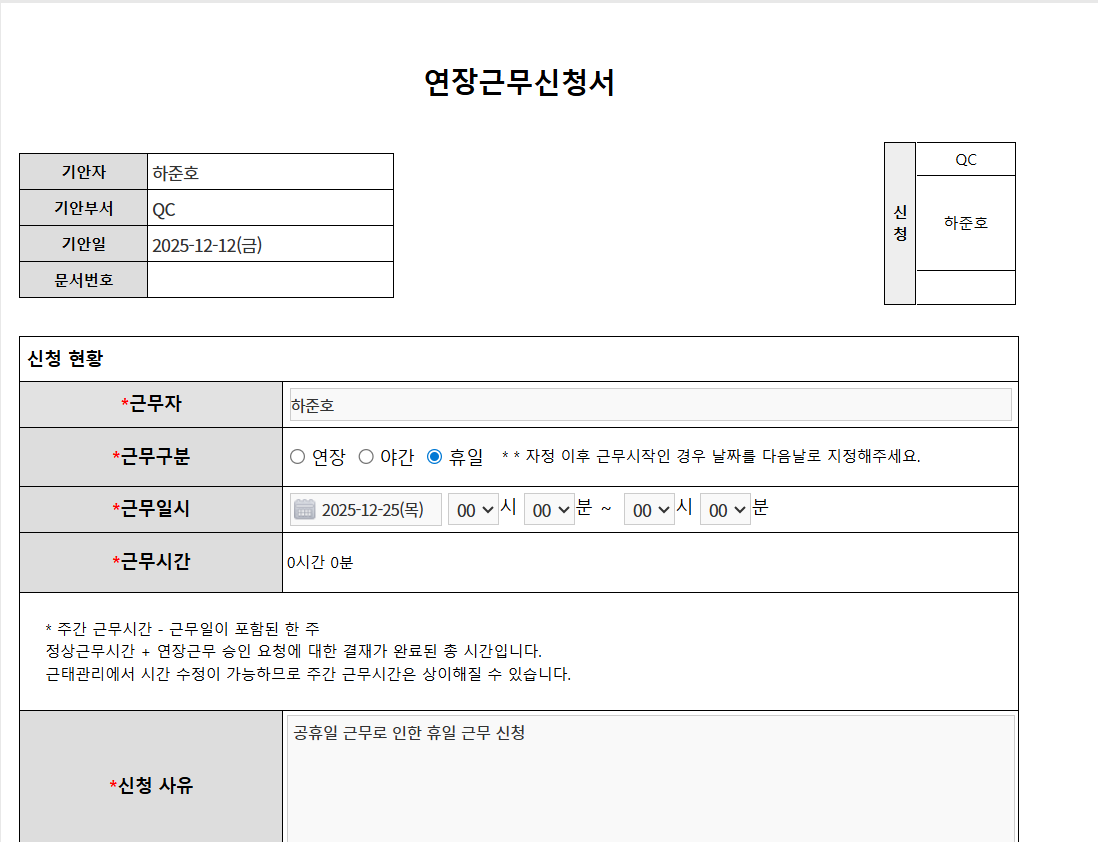Click the 기안자 label cell
The image size is (1098, 842).
click(83, 172)
